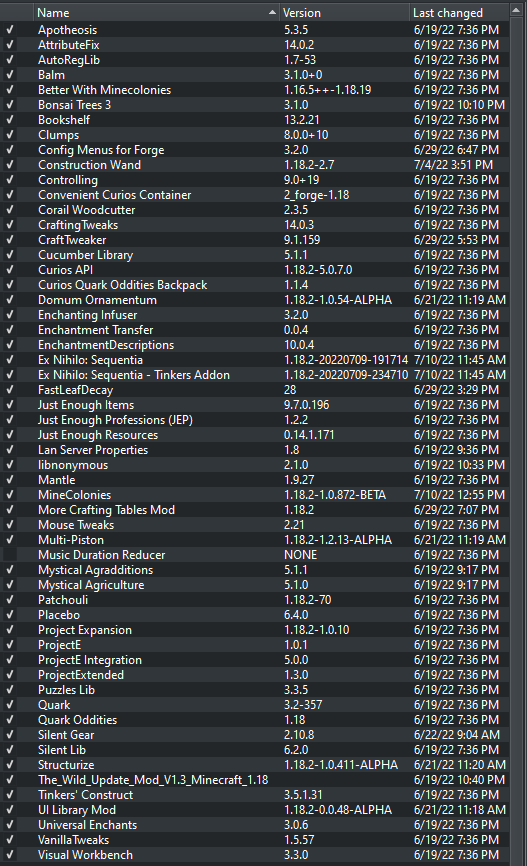
Task: Select the CraftingTweaks row
Action: pyautogui.click(x=254, y=225)
